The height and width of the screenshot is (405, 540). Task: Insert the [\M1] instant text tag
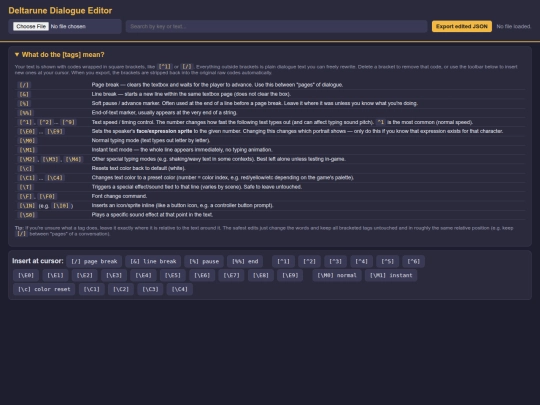point(391,275)
